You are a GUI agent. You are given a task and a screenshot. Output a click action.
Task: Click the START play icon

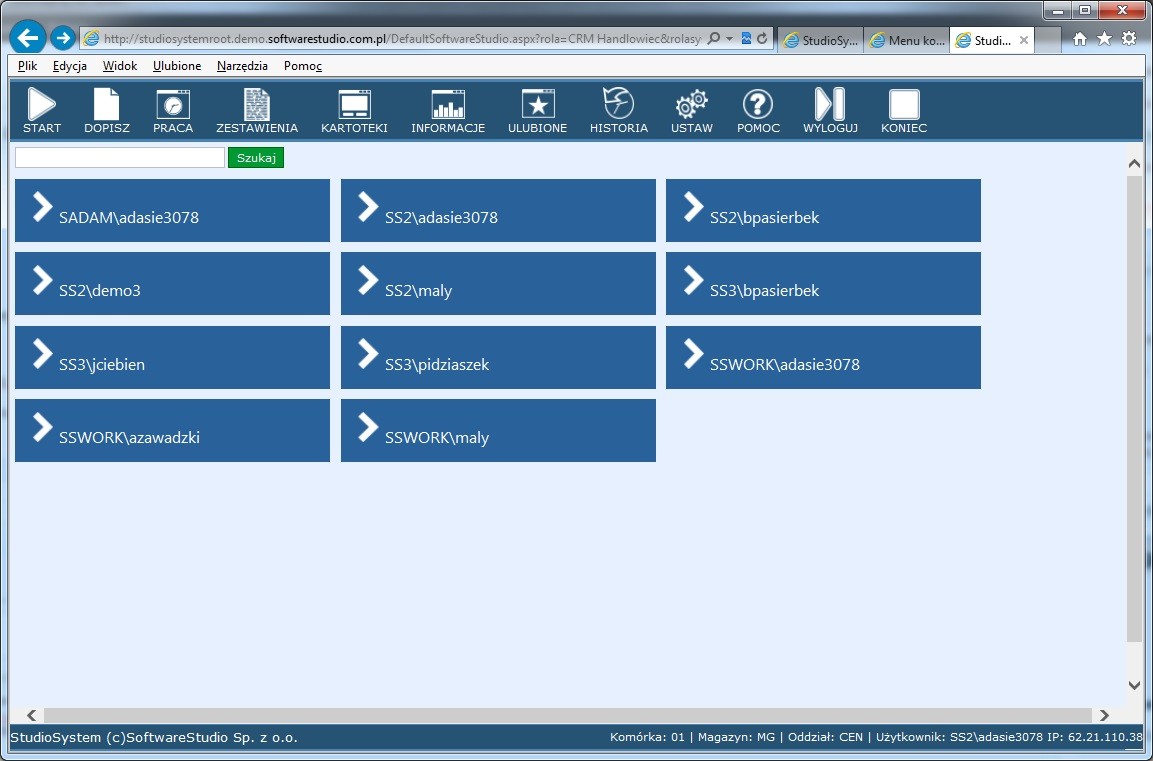click(x=42, y=104)
